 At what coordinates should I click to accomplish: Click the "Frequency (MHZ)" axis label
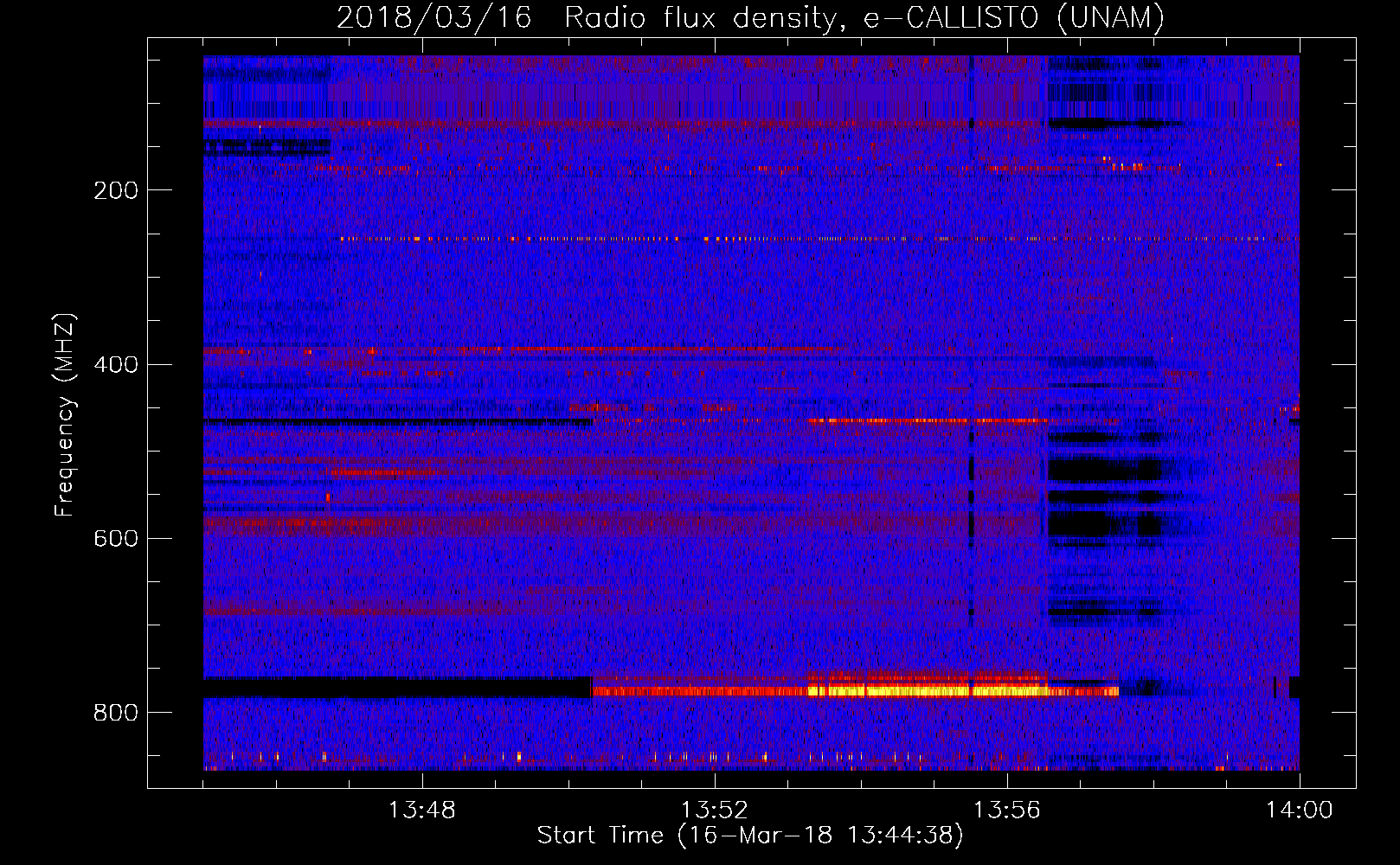tap(65, 414)
